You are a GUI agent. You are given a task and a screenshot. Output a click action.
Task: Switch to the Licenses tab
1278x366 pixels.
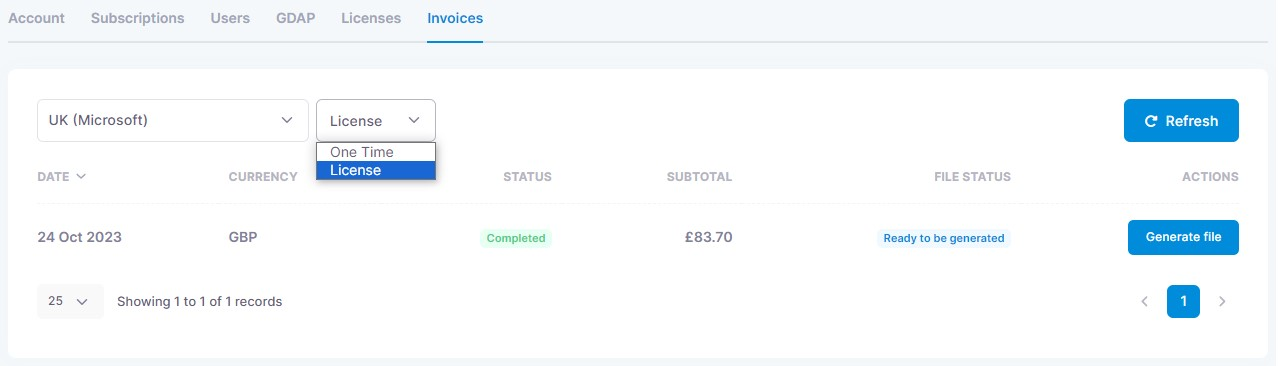pos(371,18)
